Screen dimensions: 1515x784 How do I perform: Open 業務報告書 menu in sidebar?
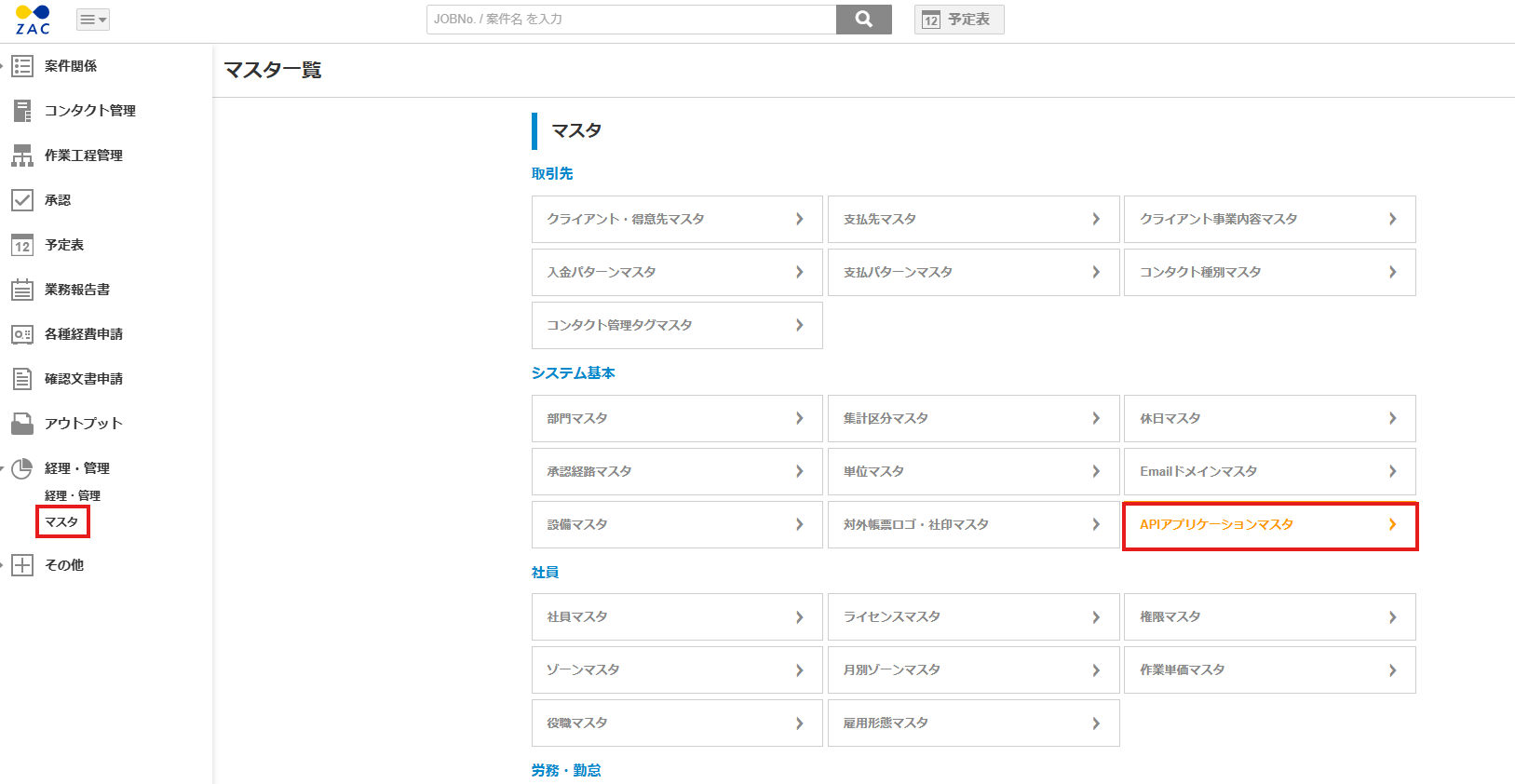coord(77,290)
